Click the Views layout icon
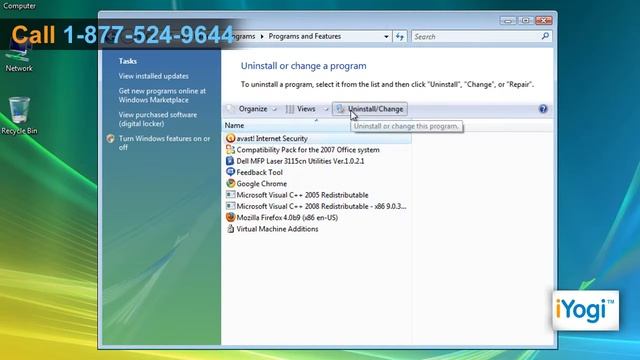This screenshot has width=640, height=360. [x=289, y=109]
